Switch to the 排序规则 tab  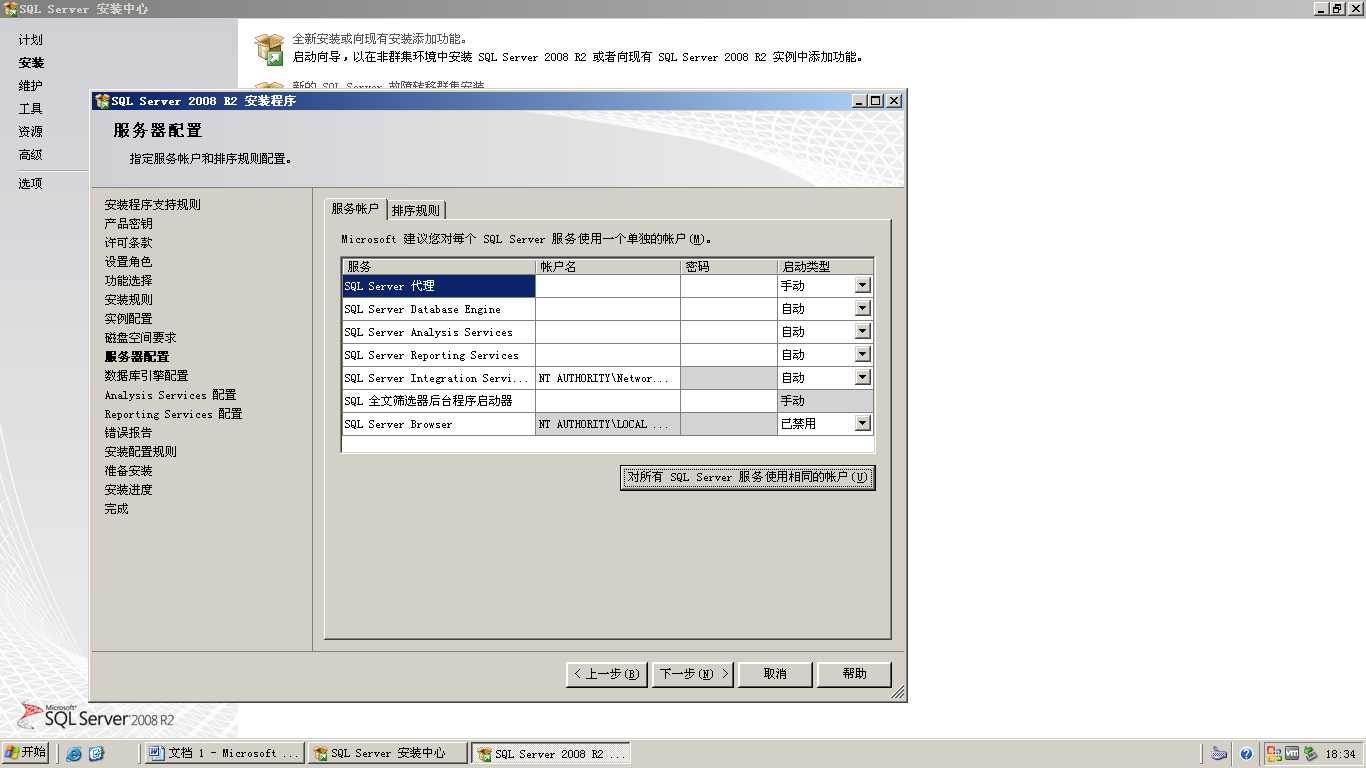click(416, 210)
